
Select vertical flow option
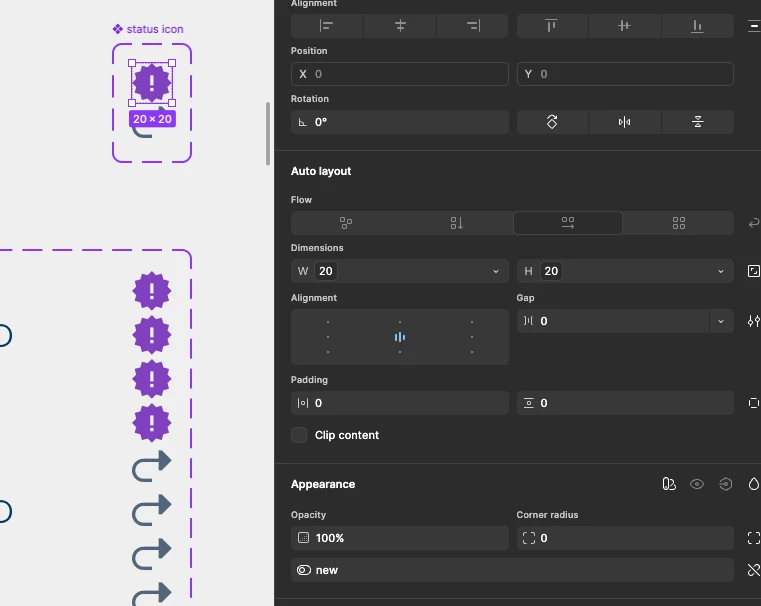pos(457,223)
